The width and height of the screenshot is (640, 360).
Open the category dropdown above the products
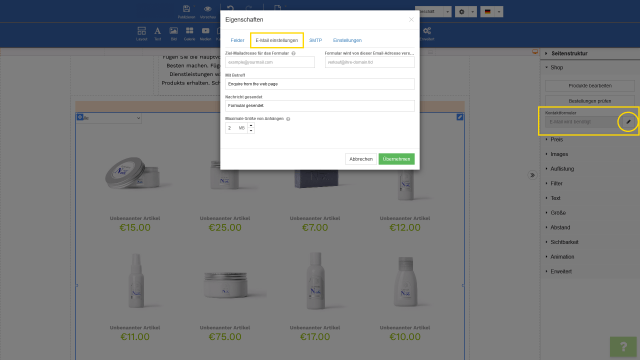pyautogui.click(x=109, y=118)
